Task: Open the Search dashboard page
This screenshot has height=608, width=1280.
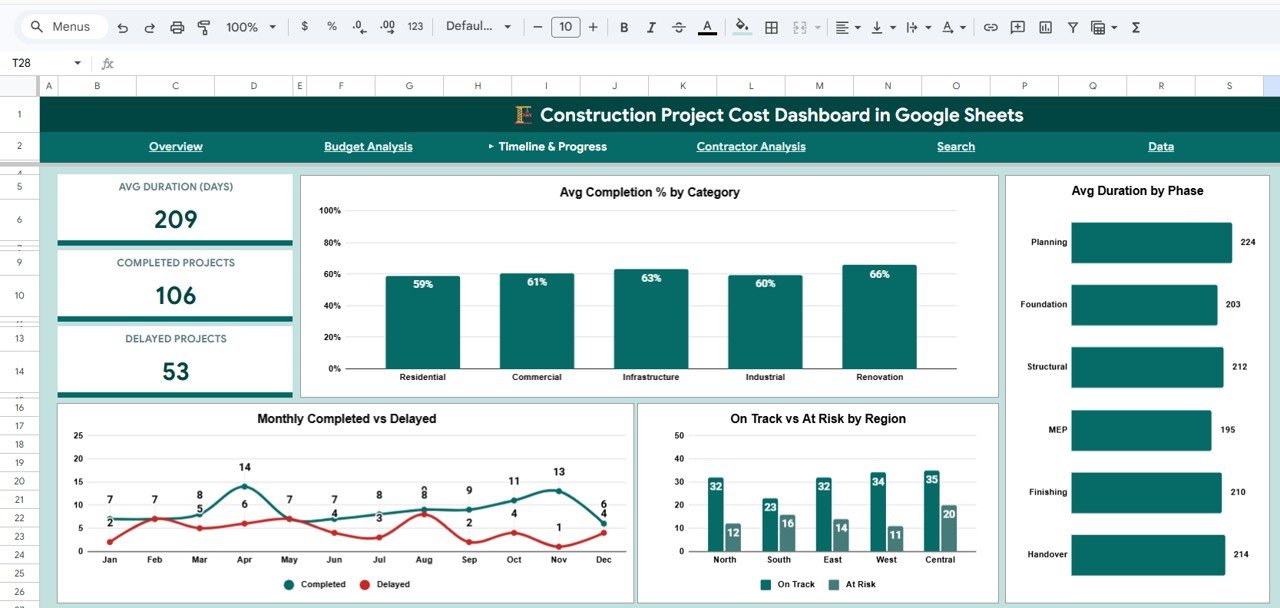Action: [955, 146]
